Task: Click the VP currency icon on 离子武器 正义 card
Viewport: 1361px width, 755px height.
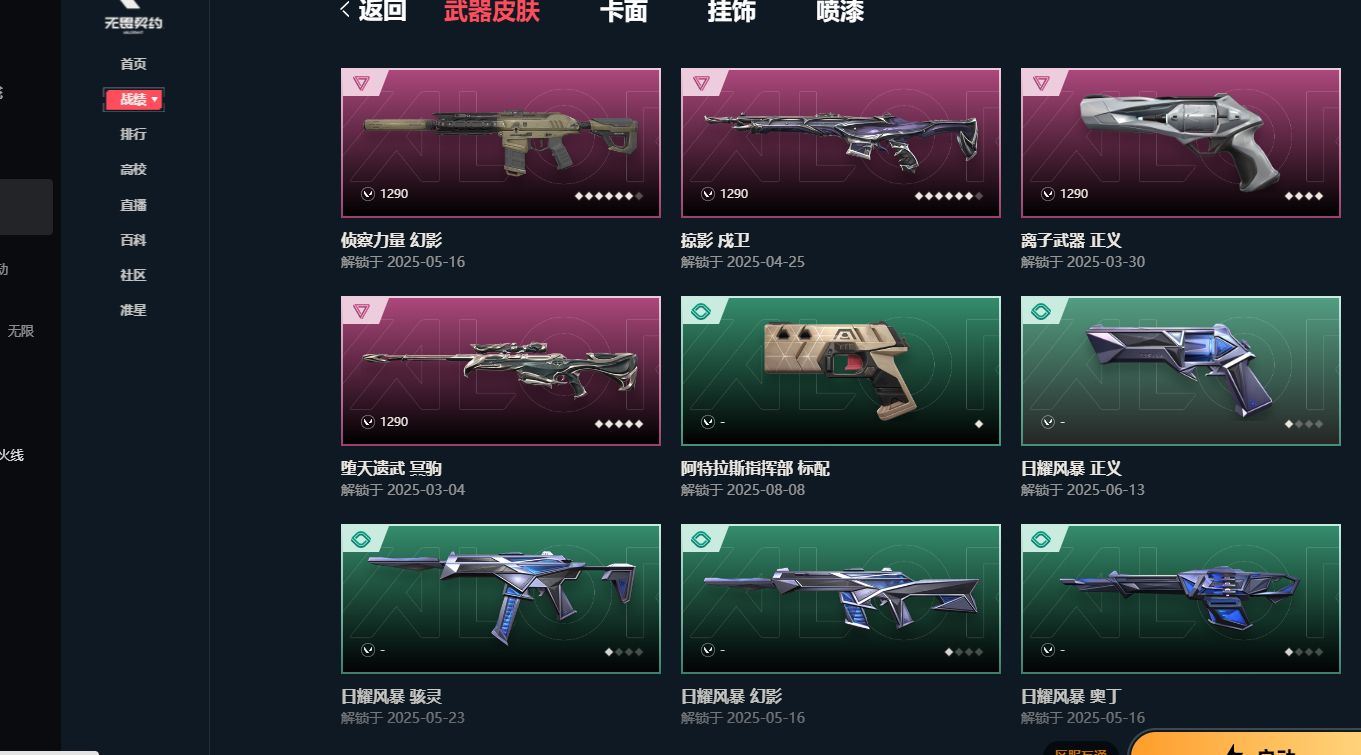Action: pyautogui.click(x=1048, y=194)
